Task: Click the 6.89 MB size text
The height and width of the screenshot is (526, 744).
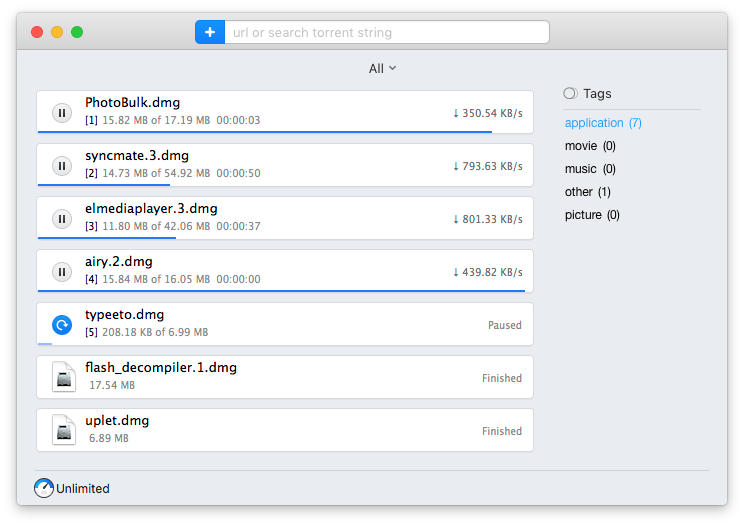Action: tap(109, 438)
